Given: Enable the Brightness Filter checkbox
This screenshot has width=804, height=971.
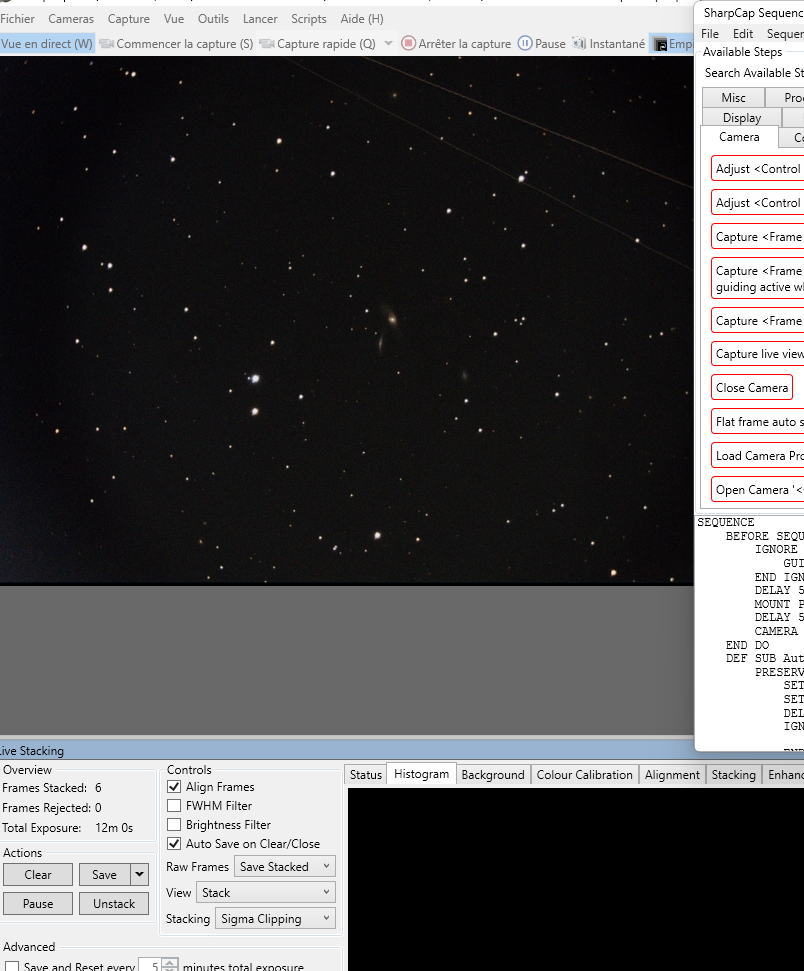Looking at the screenshot, I should tap(174, 825).
